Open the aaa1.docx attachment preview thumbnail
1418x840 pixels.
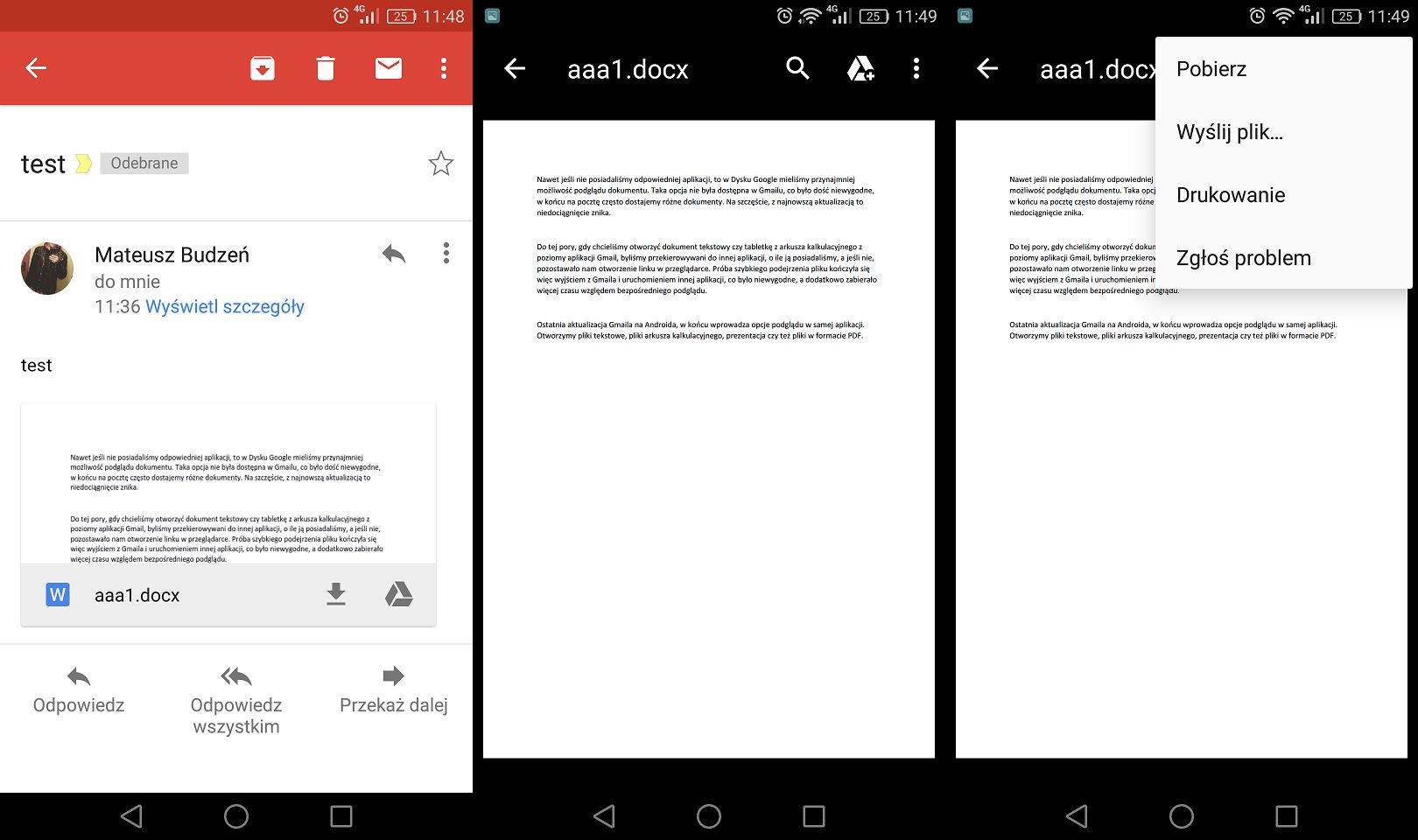pyautogui.click(x=228, y=484)
